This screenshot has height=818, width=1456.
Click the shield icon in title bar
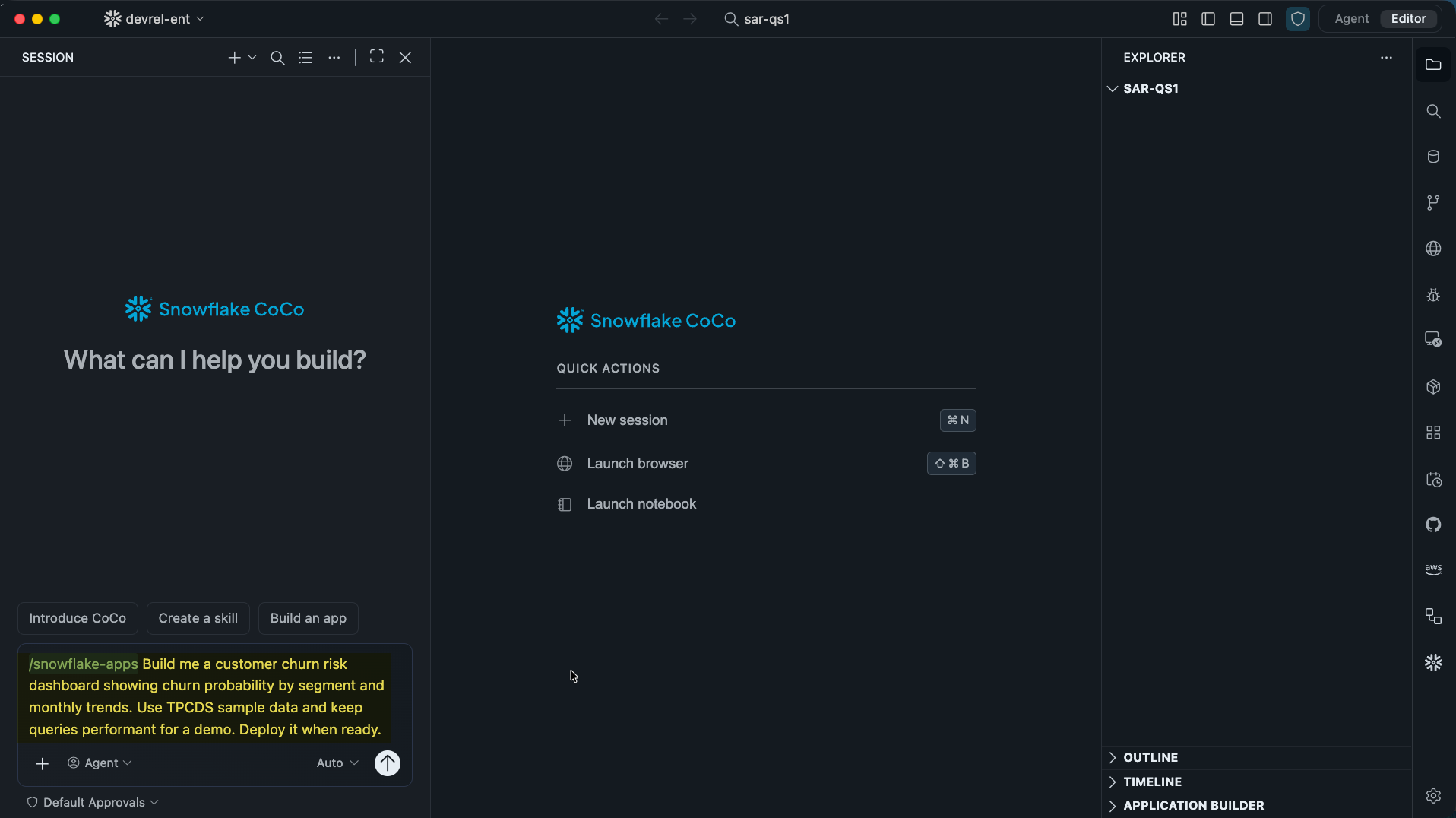[1298, 19]
